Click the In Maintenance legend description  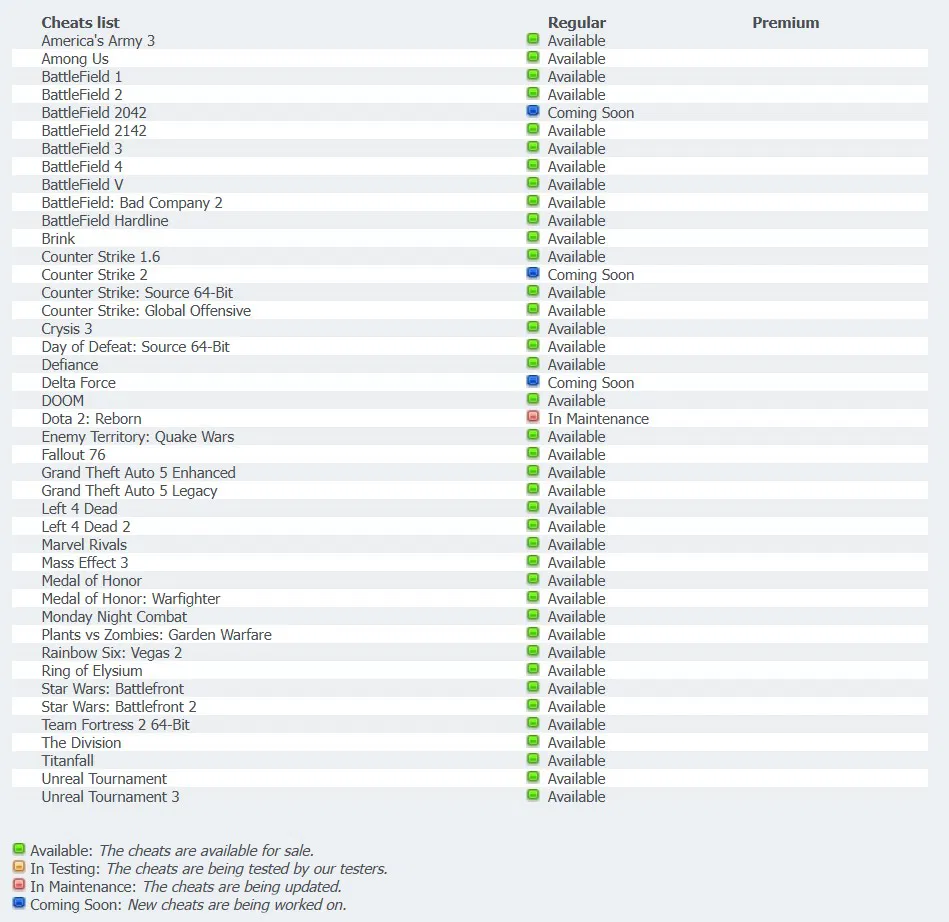coord(242,887)
